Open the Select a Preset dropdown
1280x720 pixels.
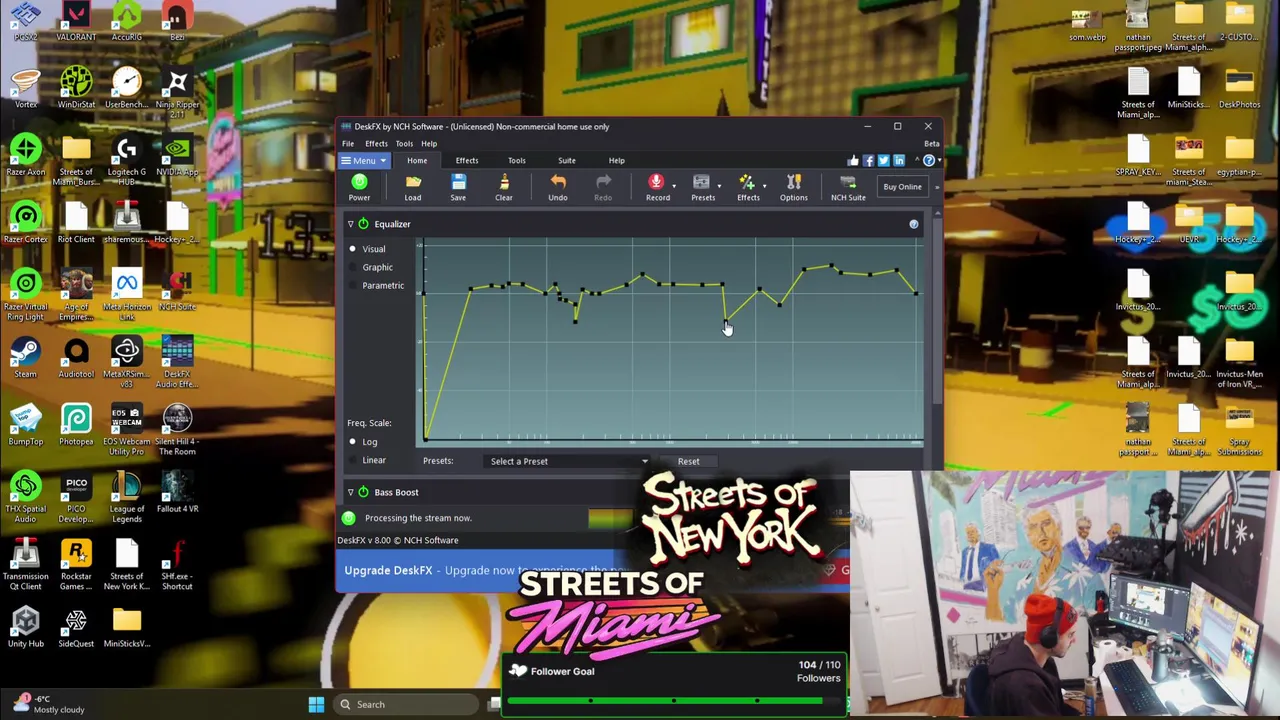pyautogui.click(x=569, y=461)
